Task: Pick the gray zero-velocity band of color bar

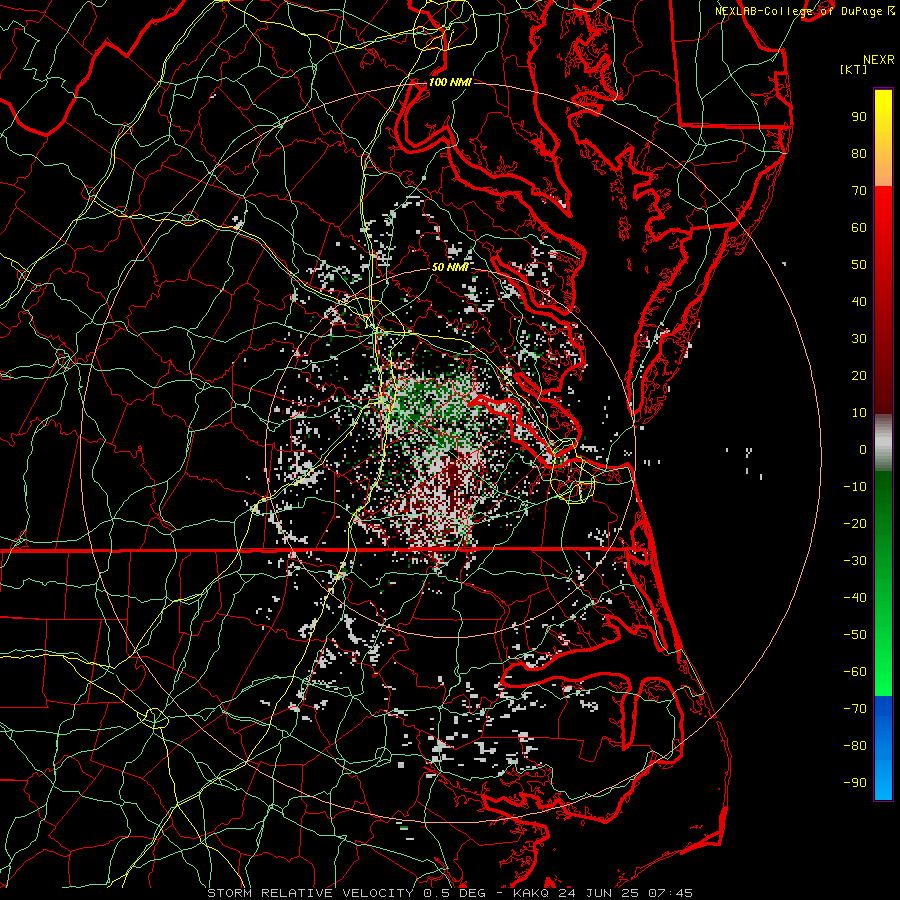Action: 883,443
